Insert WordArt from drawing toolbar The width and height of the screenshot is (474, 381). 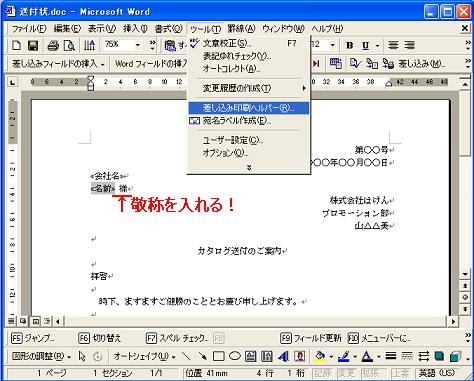pos(283,356)
